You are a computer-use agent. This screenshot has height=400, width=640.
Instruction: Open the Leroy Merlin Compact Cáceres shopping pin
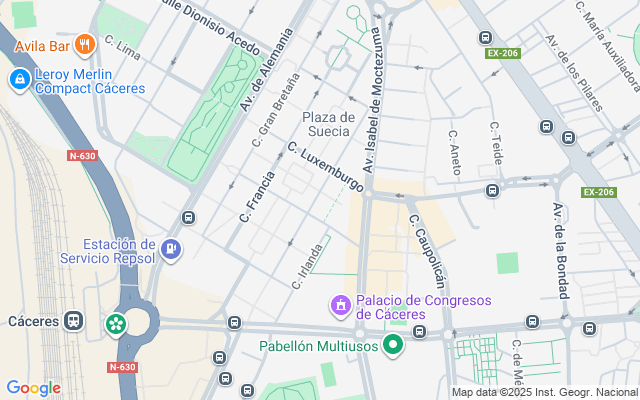tap(19, 80)
